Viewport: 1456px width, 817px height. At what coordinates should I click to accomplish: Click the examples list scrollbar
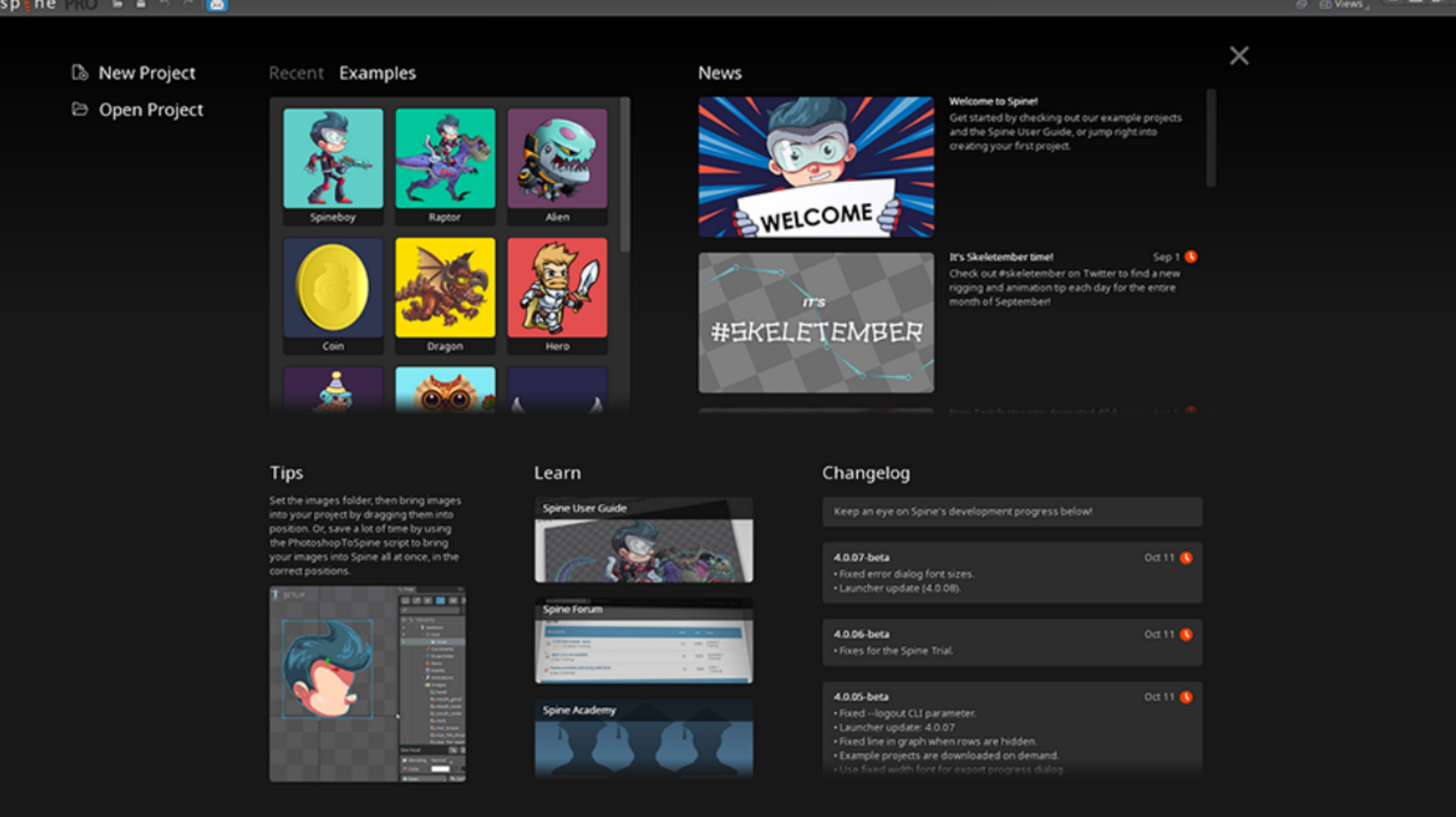click(x=625, y=174)
